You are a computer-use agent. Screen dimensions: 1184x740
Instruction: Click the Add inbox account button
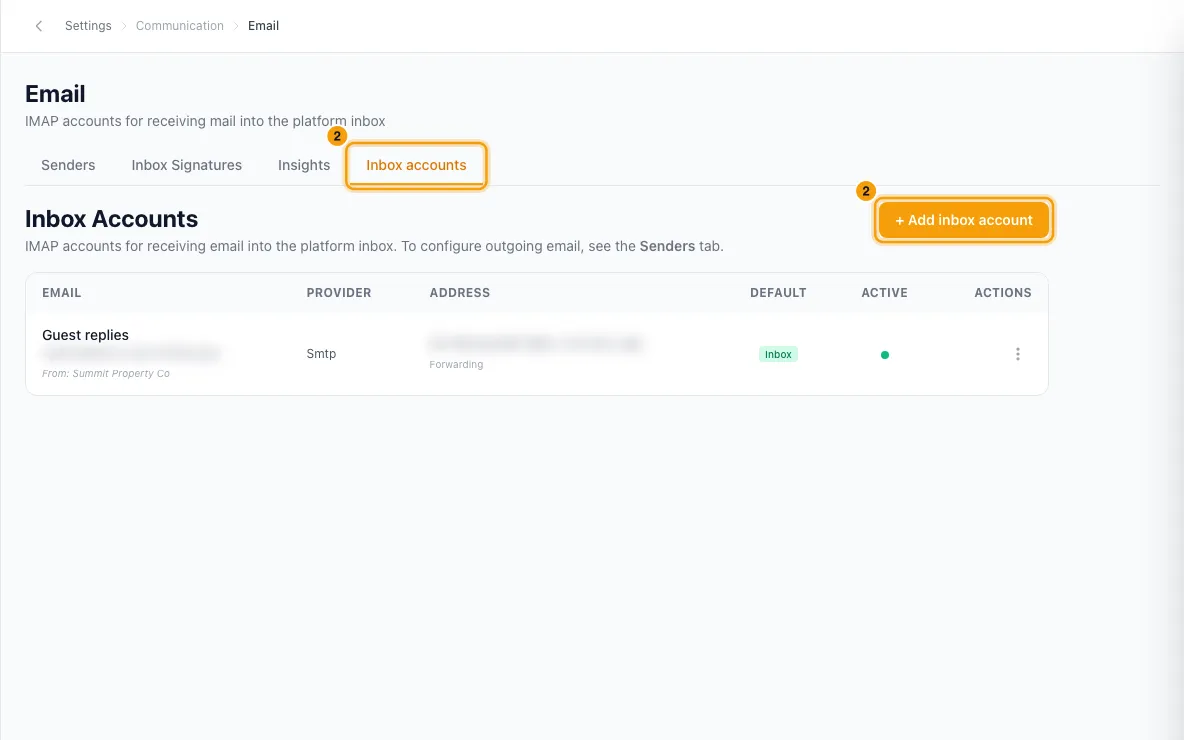[964, 220]
